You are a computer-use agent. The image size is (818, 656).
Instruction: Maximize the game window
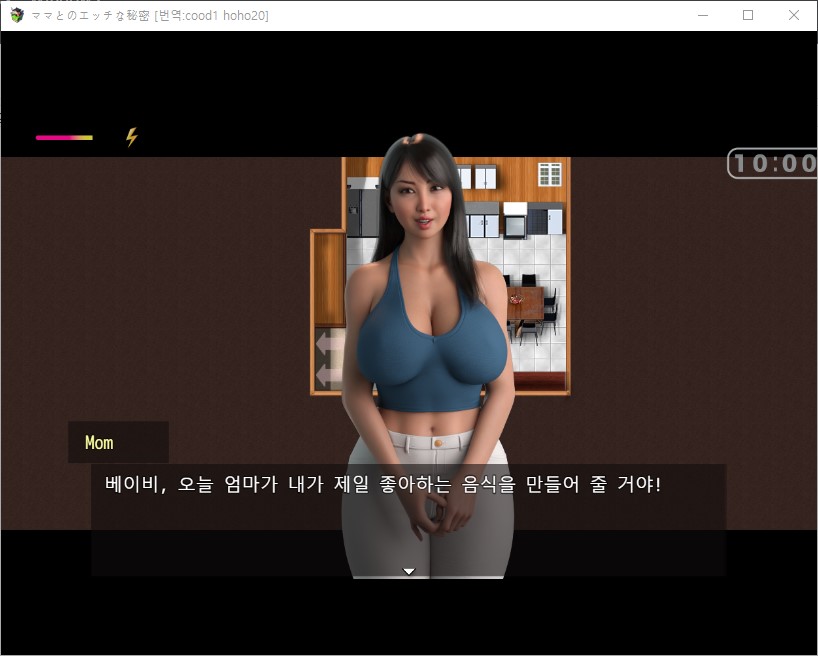tap(748, 15)
